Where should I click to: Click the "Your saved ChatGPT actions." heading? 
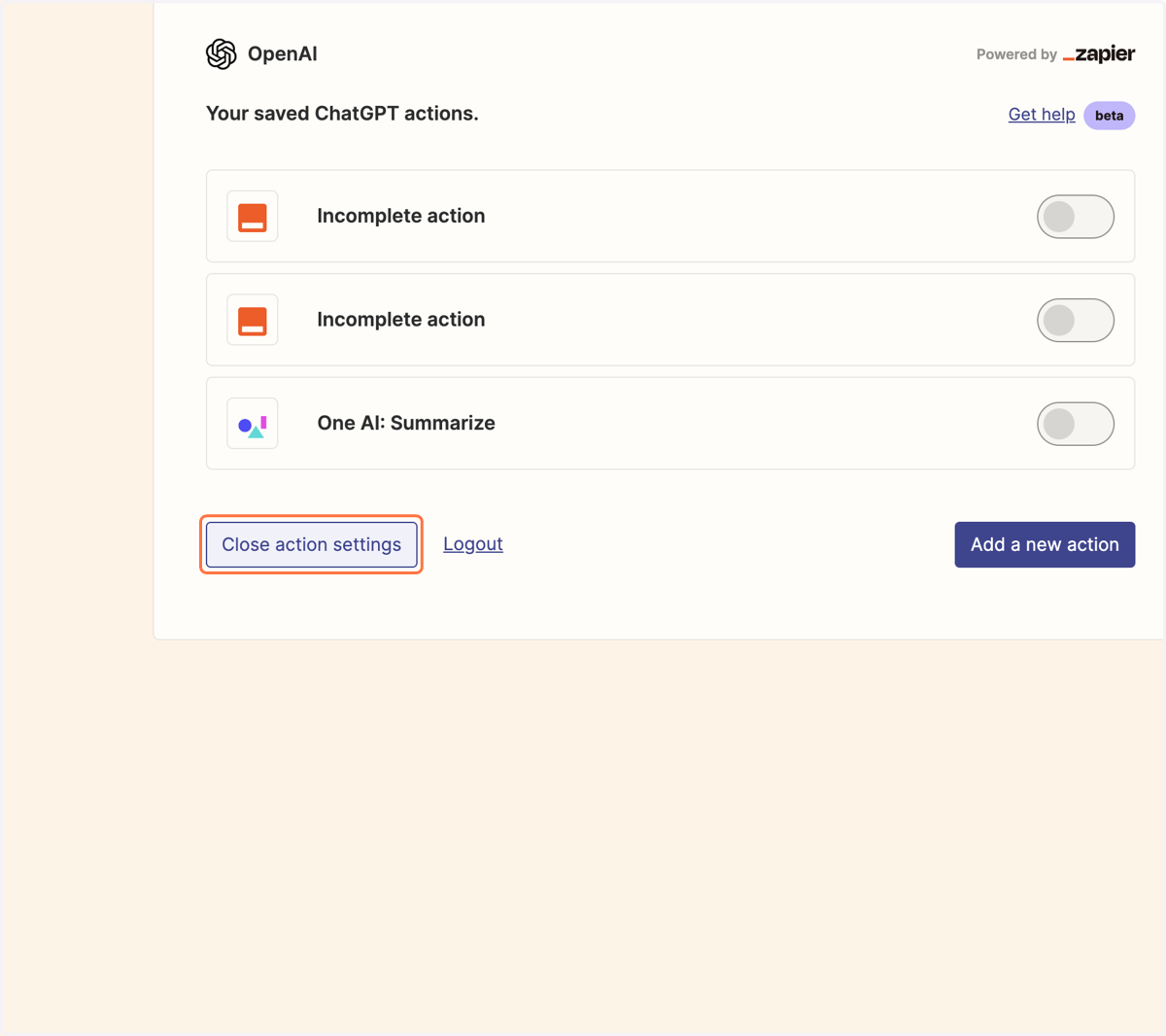pos(342,114)
